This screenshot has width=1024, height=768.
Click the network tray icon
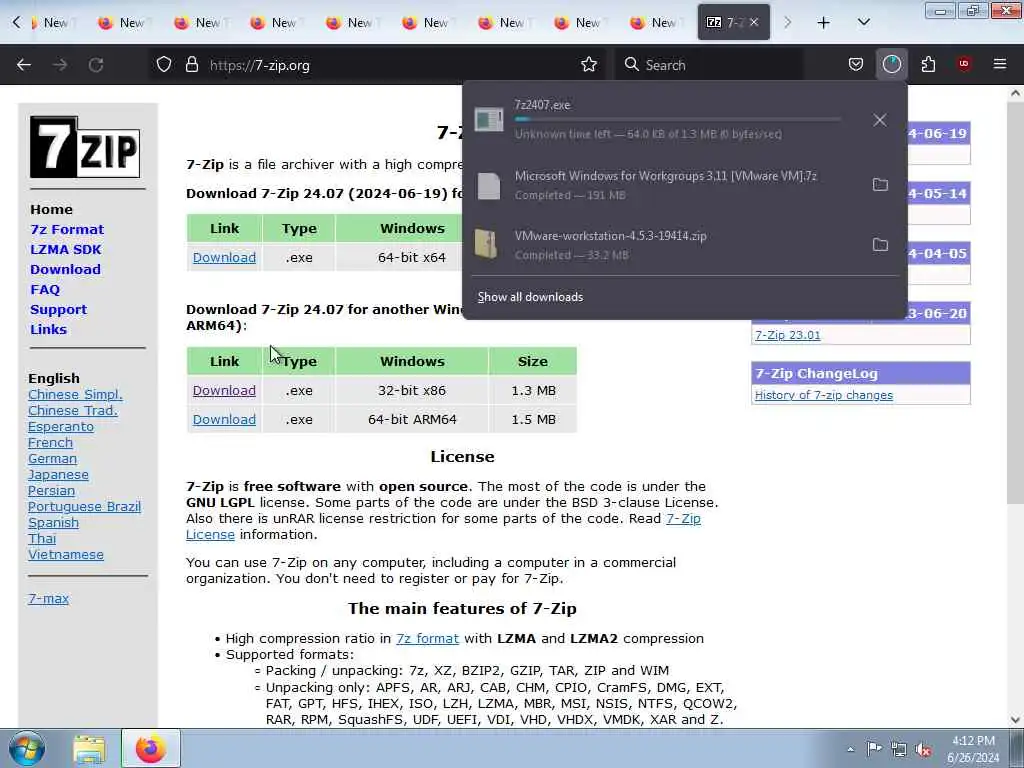899,749
